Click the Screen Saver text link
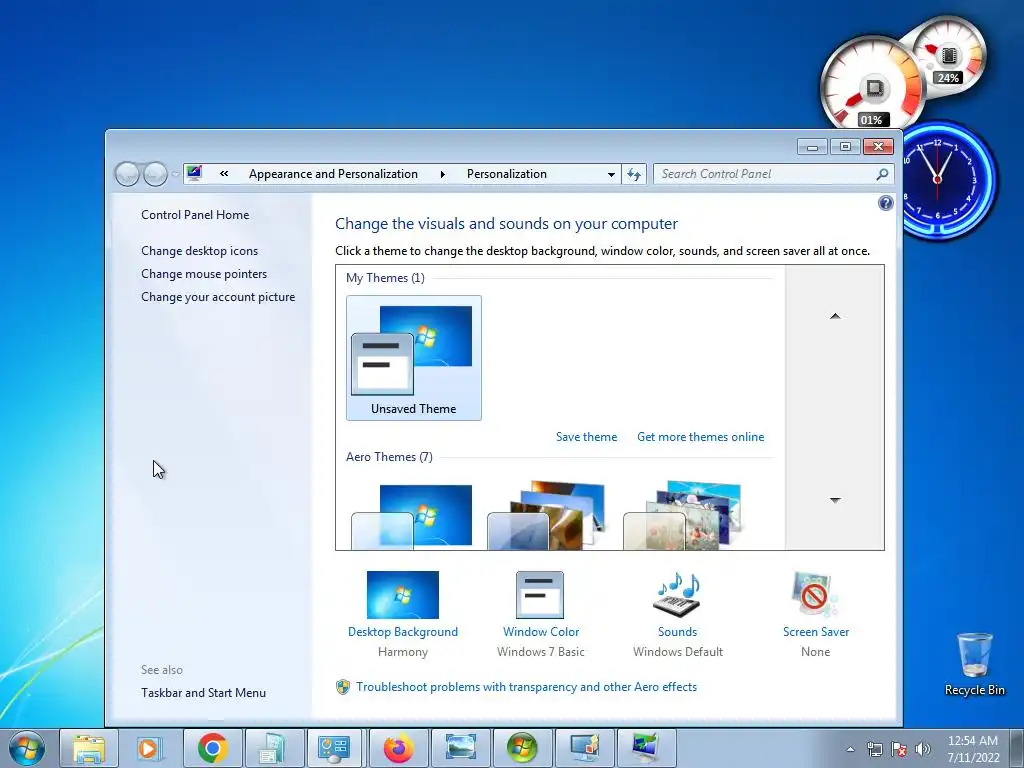The height and width of the screenshot is (768, 1024). pos(816,632)
